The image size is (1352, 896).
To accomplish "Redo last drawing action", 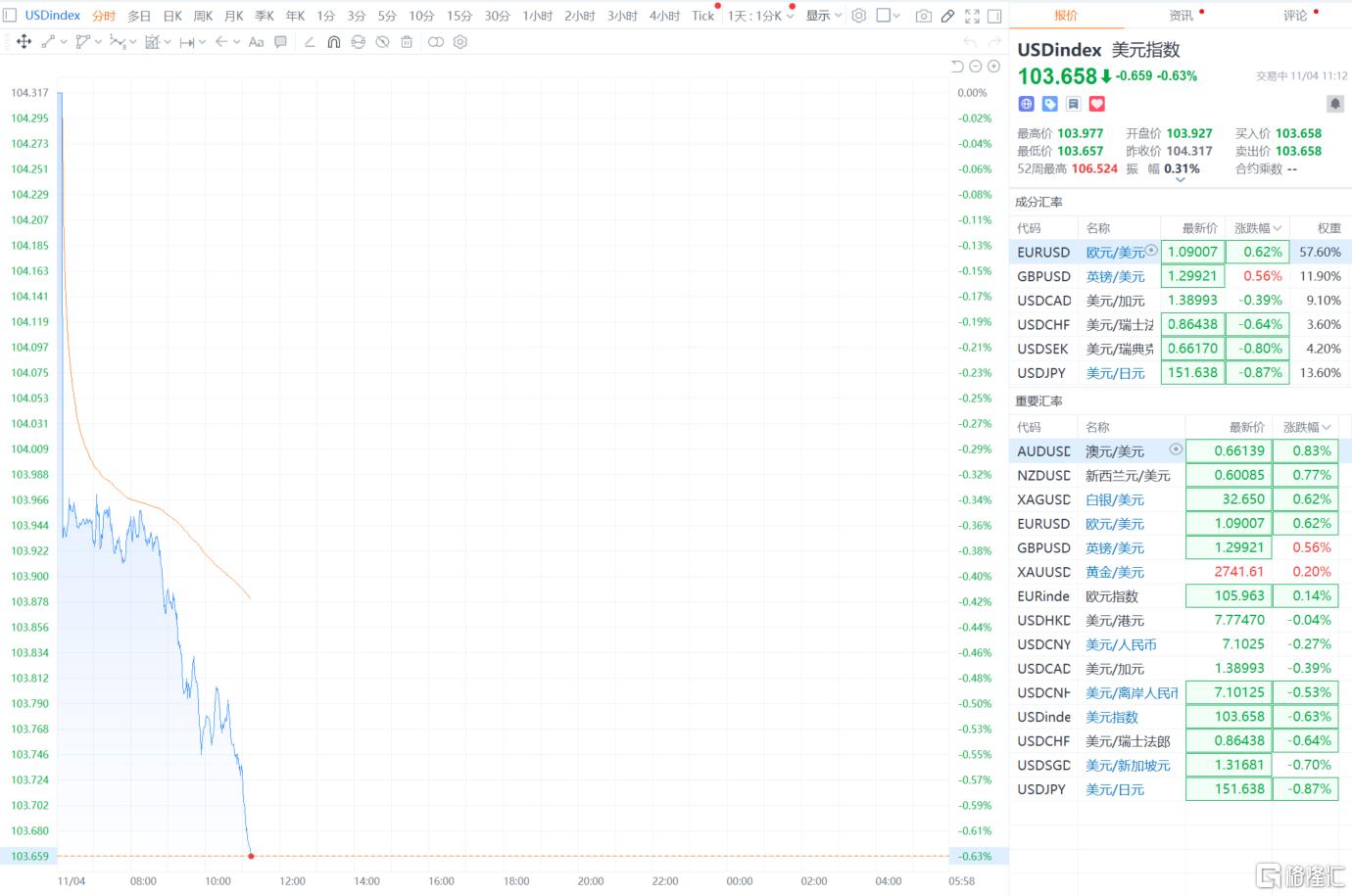I will coord(994,42).
